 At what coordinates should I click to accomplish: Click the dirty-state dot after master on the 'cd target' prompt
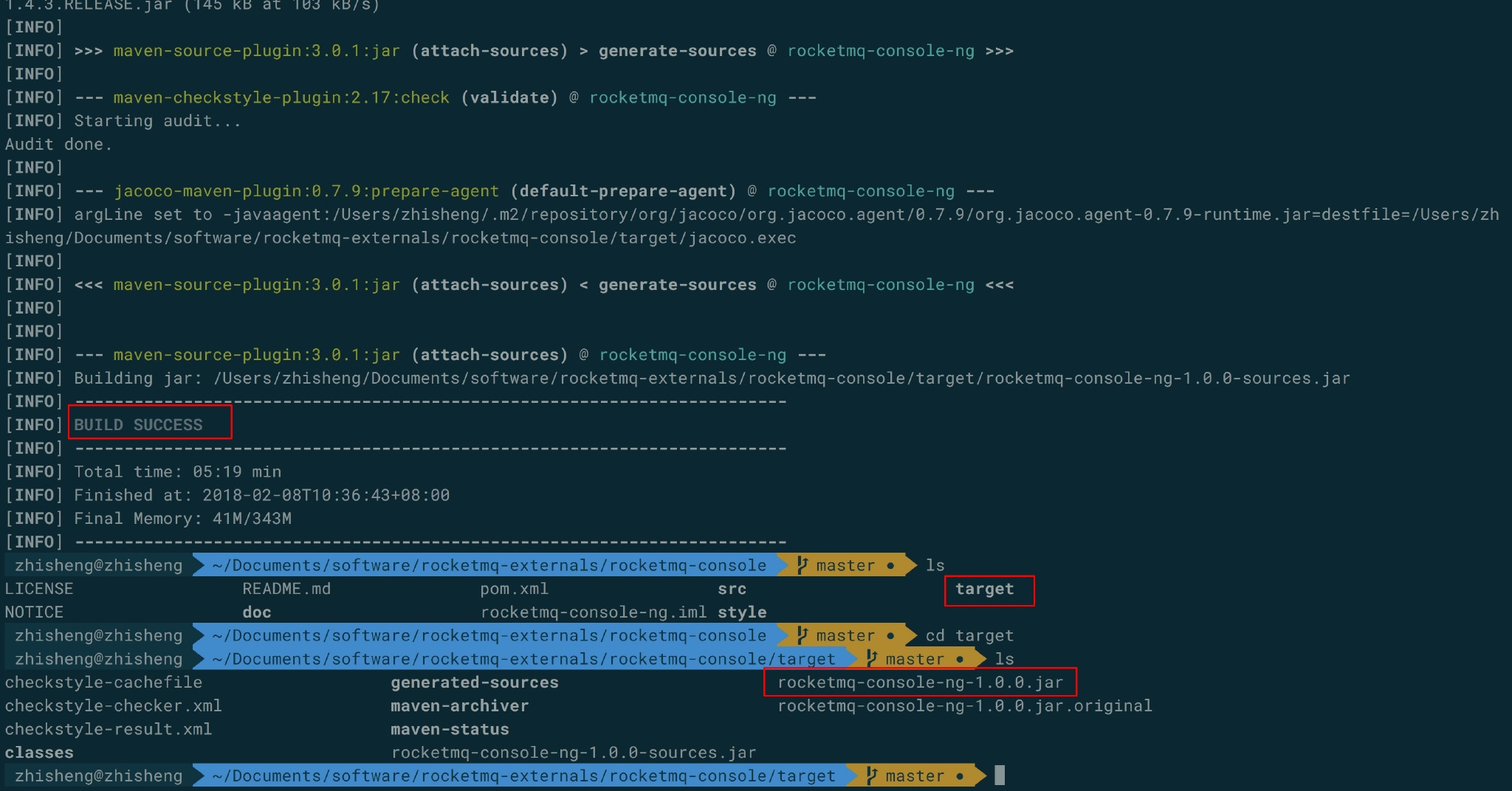pyautogui.click(x=890, y=636)
